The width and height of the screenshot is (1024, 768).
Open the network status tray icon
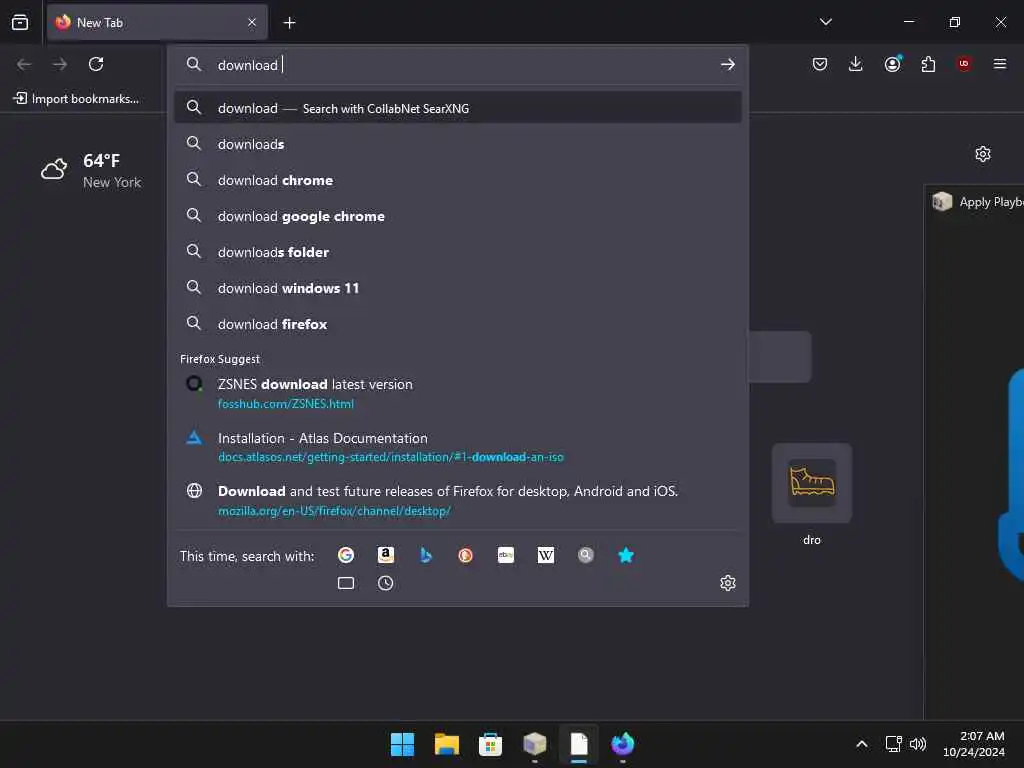(893, 744)
